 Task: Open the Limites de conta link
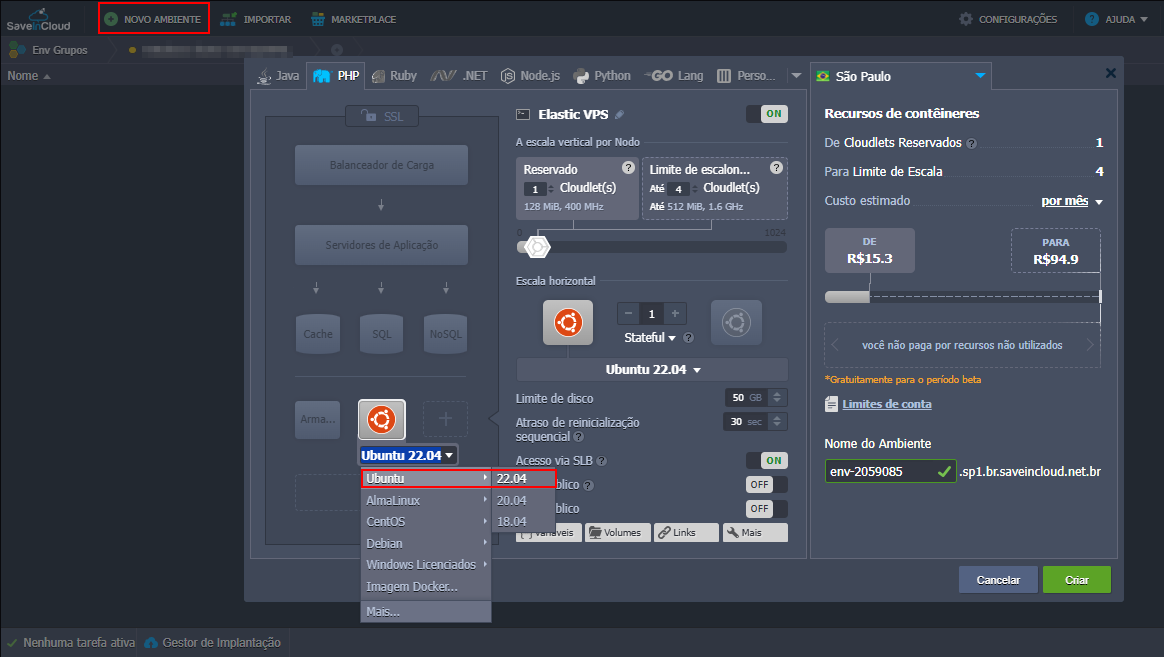[x=886, y=404]
